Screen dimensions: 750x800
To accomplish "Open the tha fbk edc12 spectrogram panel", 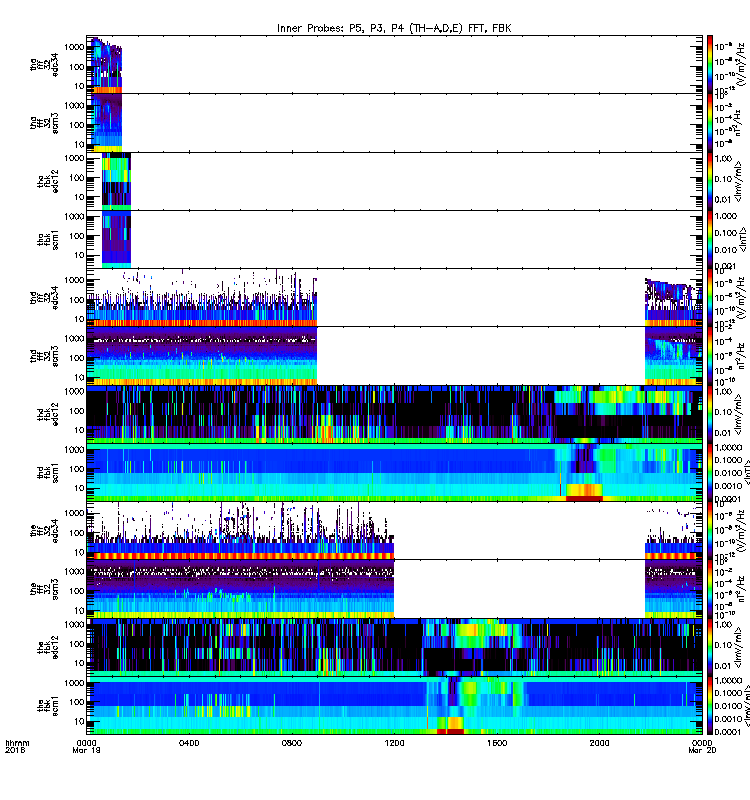I will [x=394, y=181].
